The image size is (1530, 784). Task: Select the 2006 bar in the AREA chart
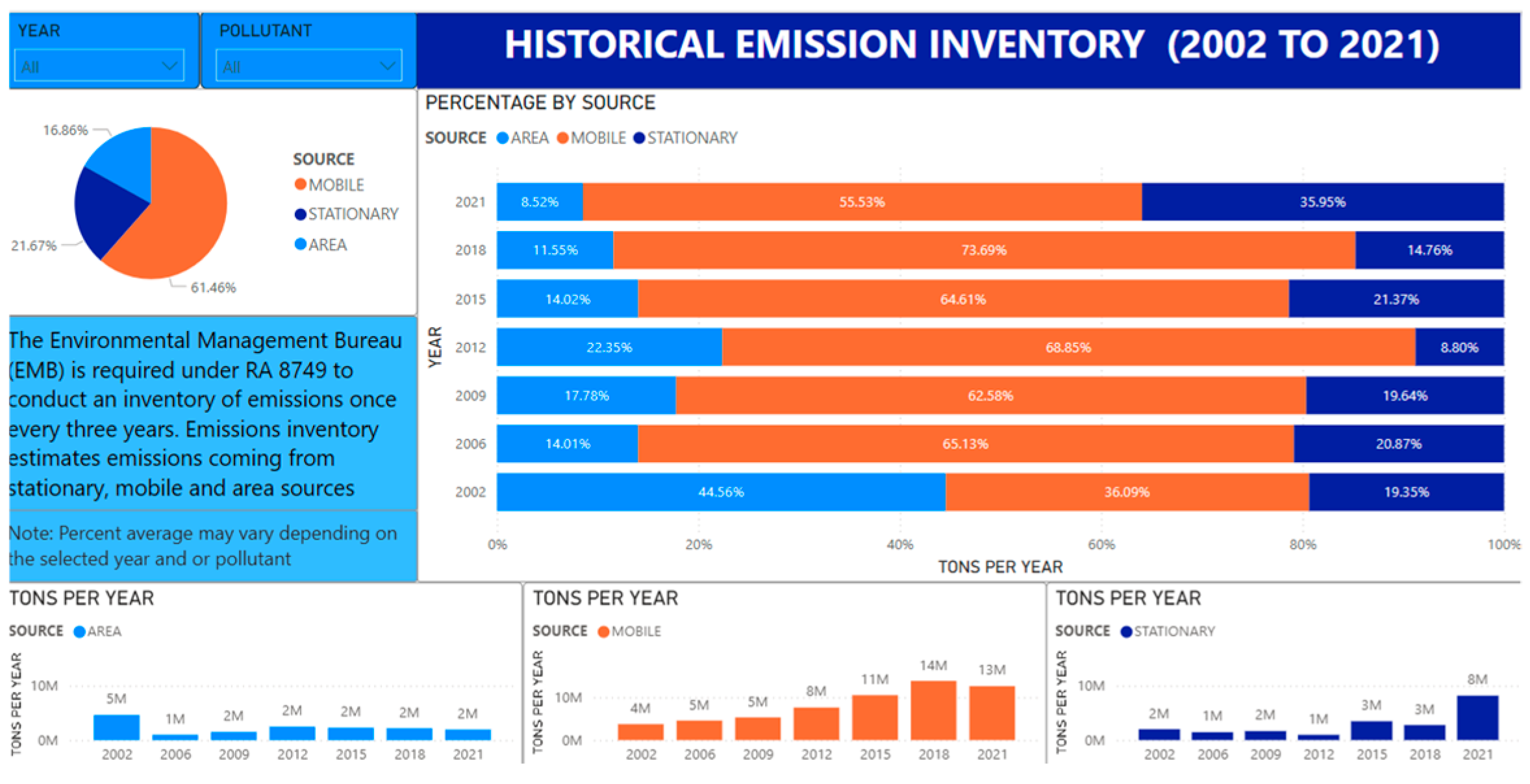[175, 737]
